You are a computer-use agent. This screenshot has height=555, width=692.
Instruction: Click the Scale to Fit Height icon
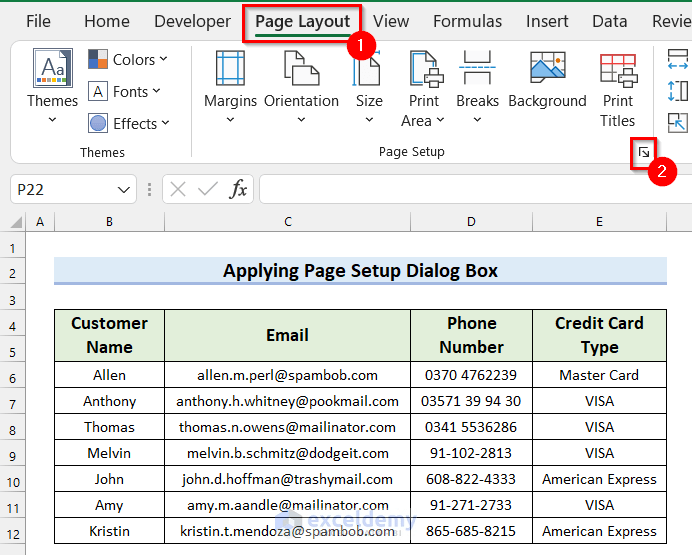coord(678,91)
